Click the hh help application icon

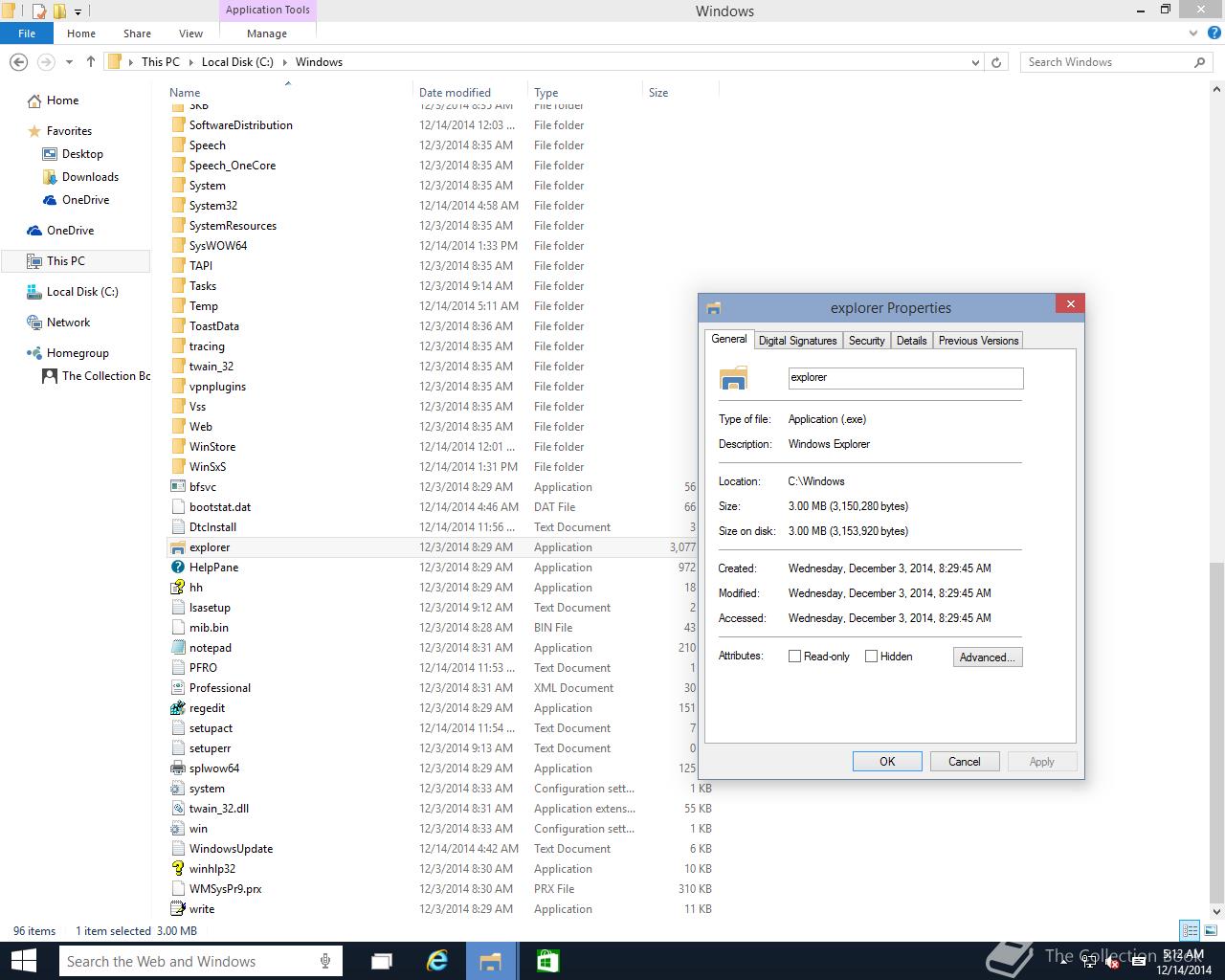pos(177,588)
